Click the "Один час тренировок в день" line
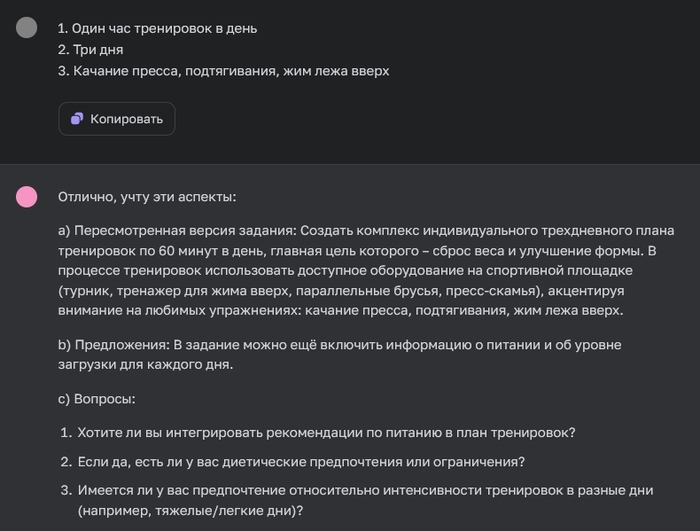The height and width of the screenshot is (531, 700). click(x=157, y=28)
